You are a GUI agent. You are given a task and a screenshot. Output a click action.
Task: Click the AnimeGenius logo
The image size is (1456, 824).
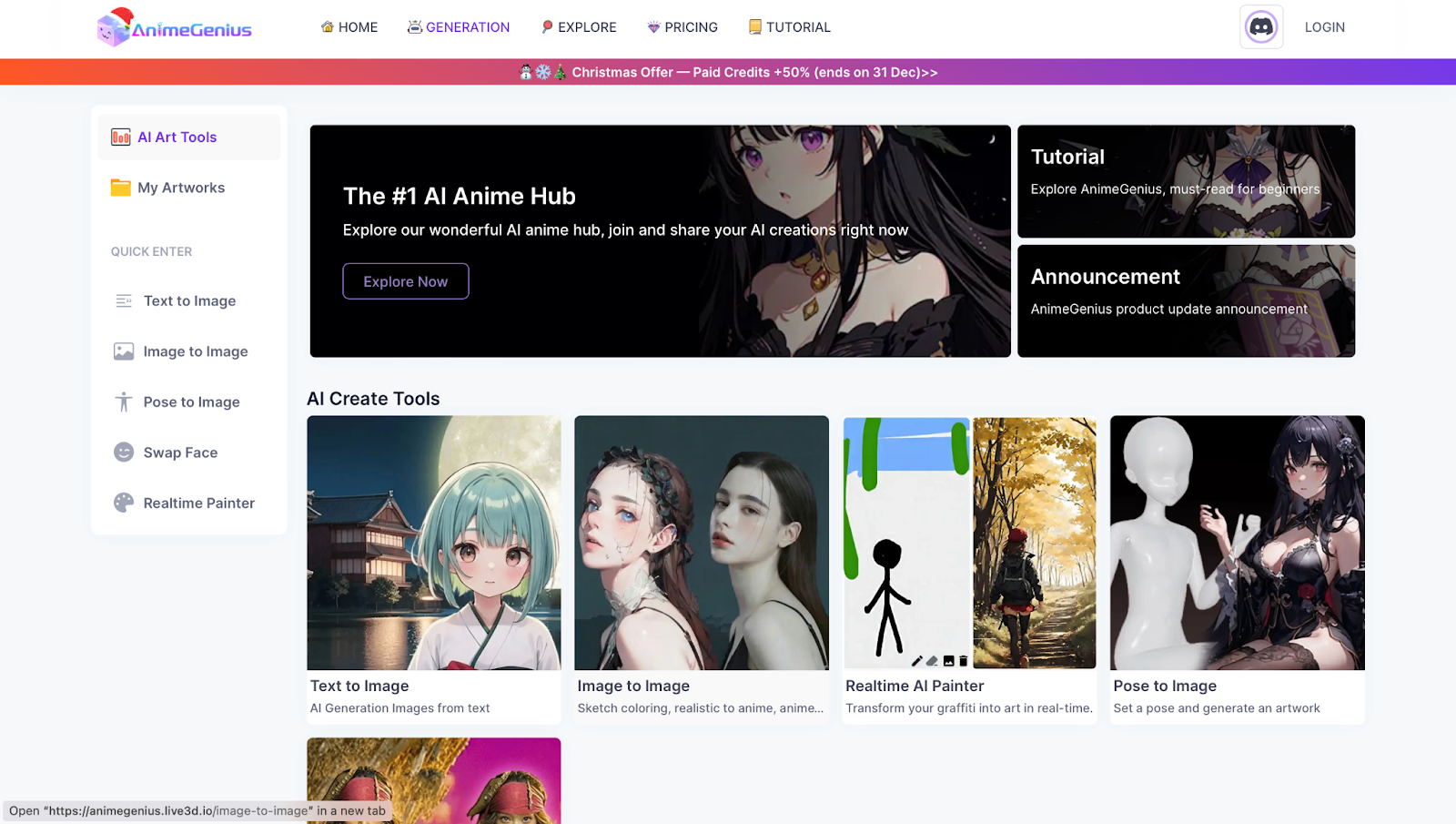(175, 27)
